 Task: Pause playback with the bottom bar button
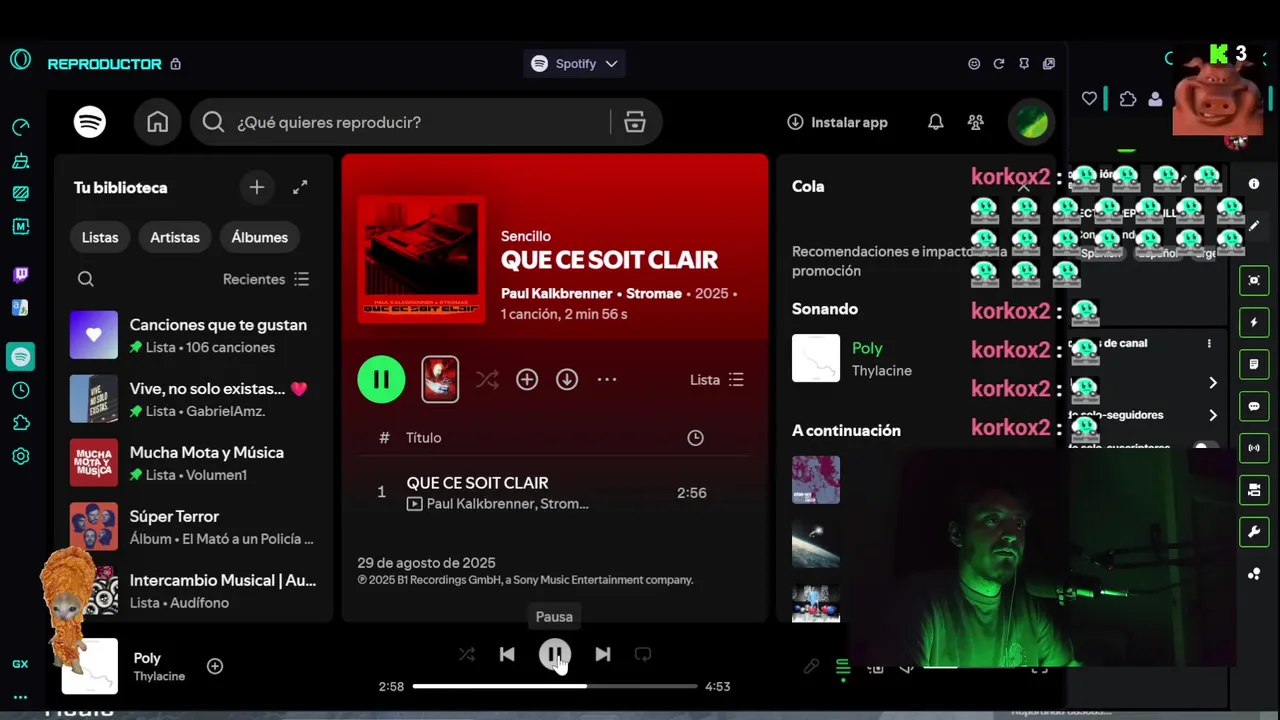(x=554, y=654)
